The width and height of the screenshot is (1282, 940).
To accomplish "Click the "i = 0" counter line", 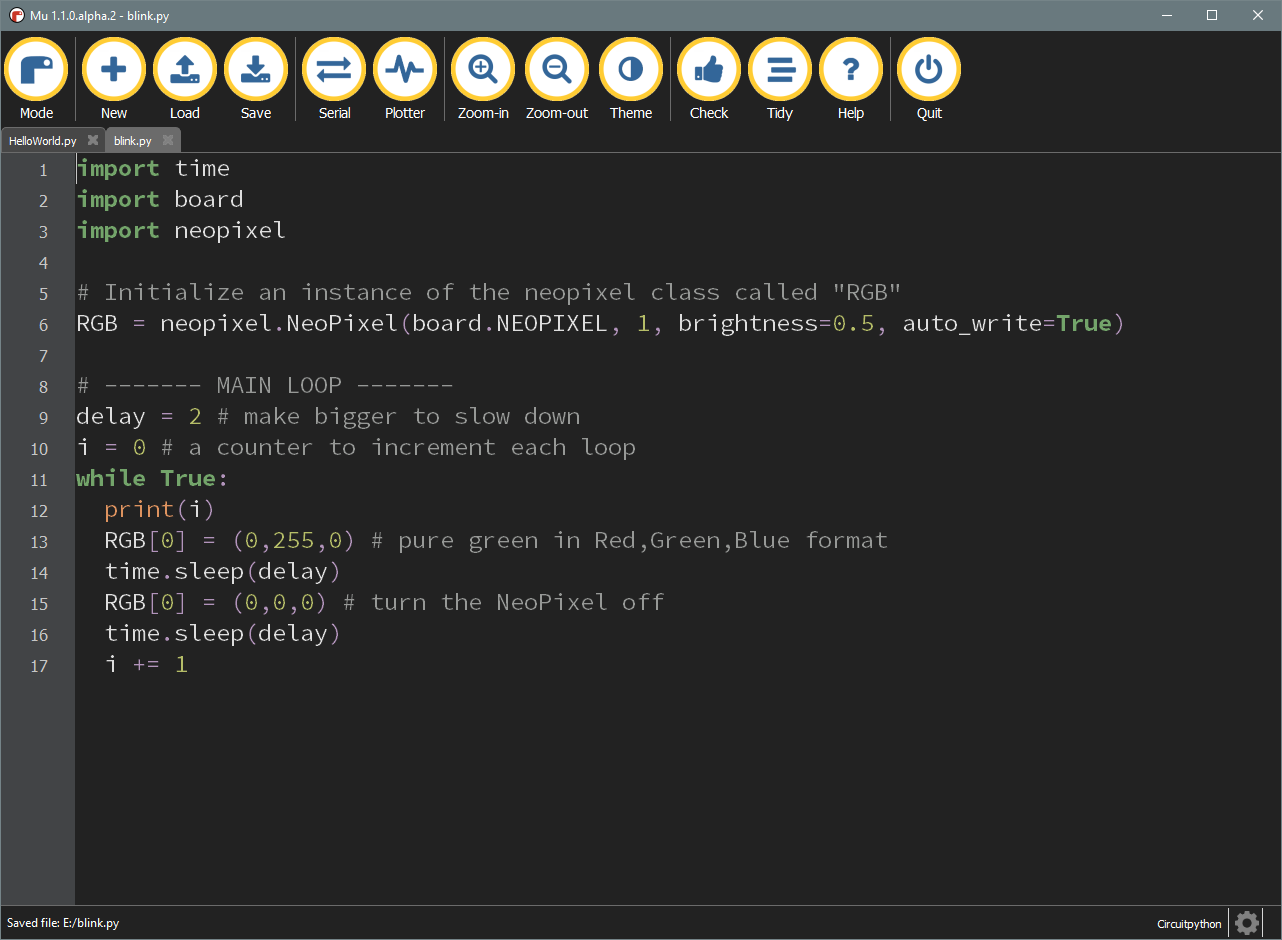I will pyautogui.click(x=111, y=448).
